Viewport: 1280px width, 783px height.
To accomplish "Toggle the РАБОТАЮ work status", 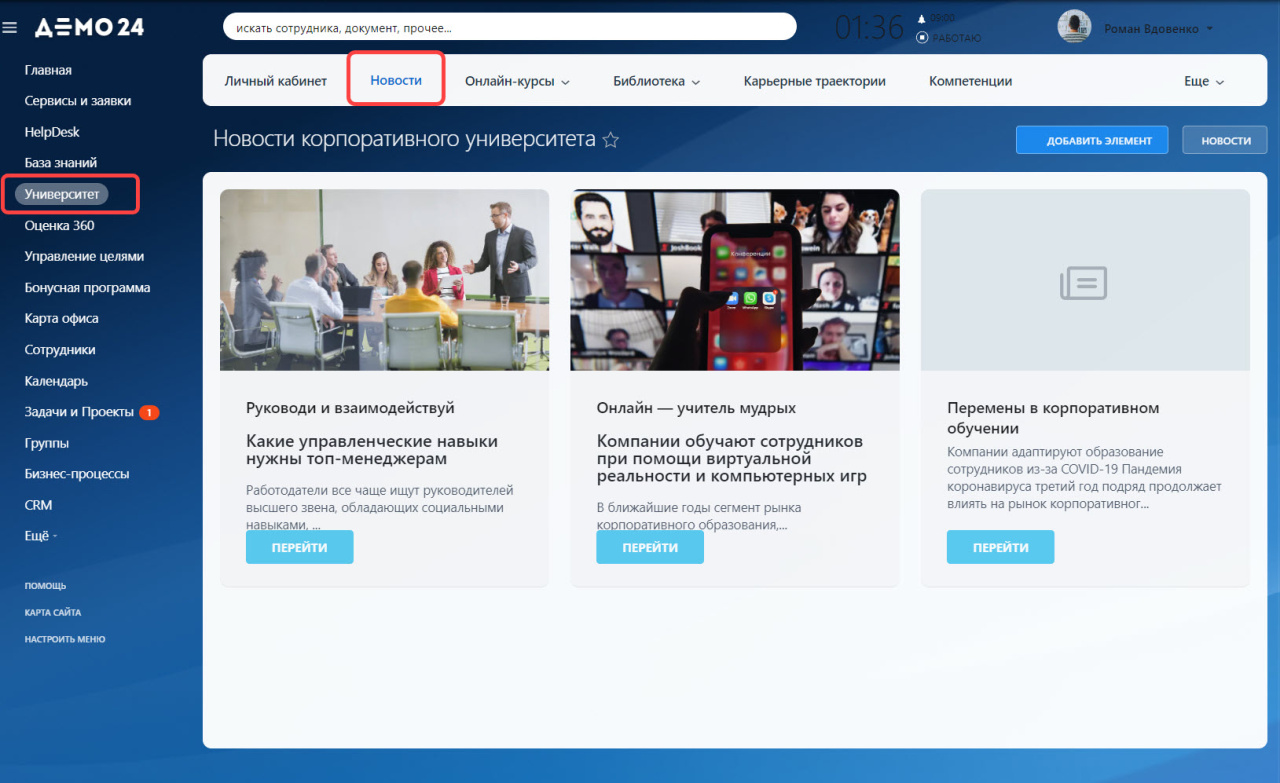I will pyautogui.click(x=949, y=38).
